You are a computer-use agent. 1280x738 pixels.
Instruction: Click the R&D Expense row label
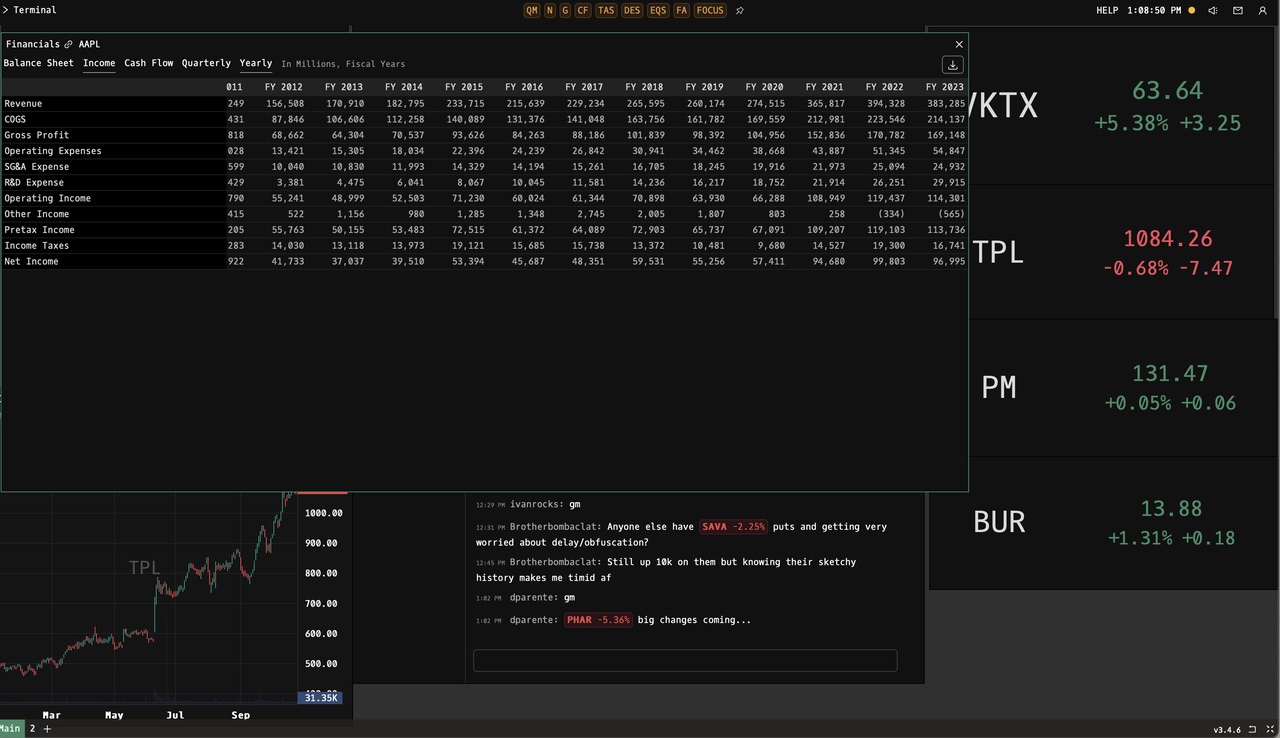(x=33, y=182)
